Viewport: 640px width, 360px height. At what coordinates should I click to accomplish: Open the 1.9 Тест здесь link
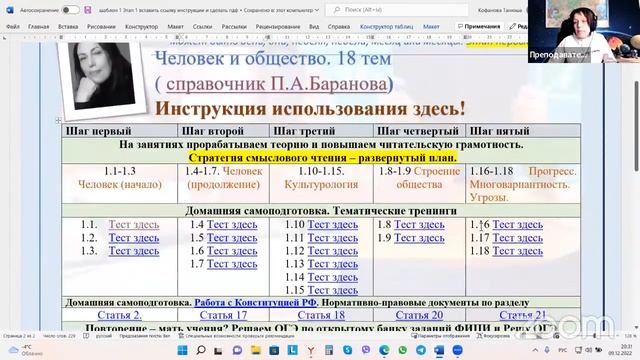point(419,238)
